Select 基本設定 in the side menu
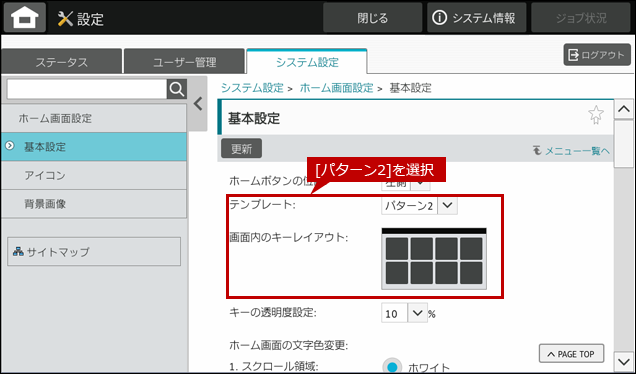This screenshot has width=636, height=374. tap(94, 147)
